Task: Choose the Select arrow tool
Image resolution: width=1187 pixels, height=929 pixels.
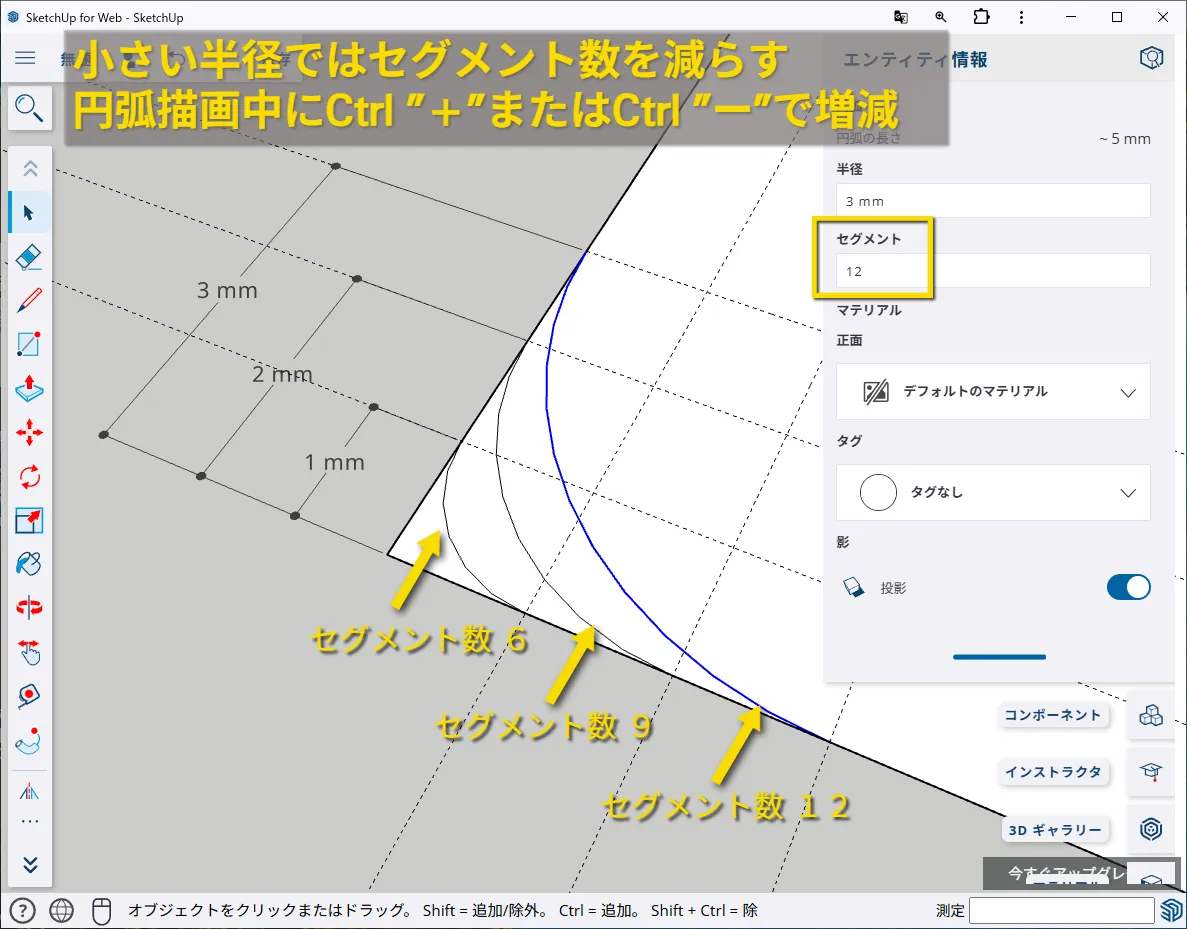Action: click(x=29, y=212)
